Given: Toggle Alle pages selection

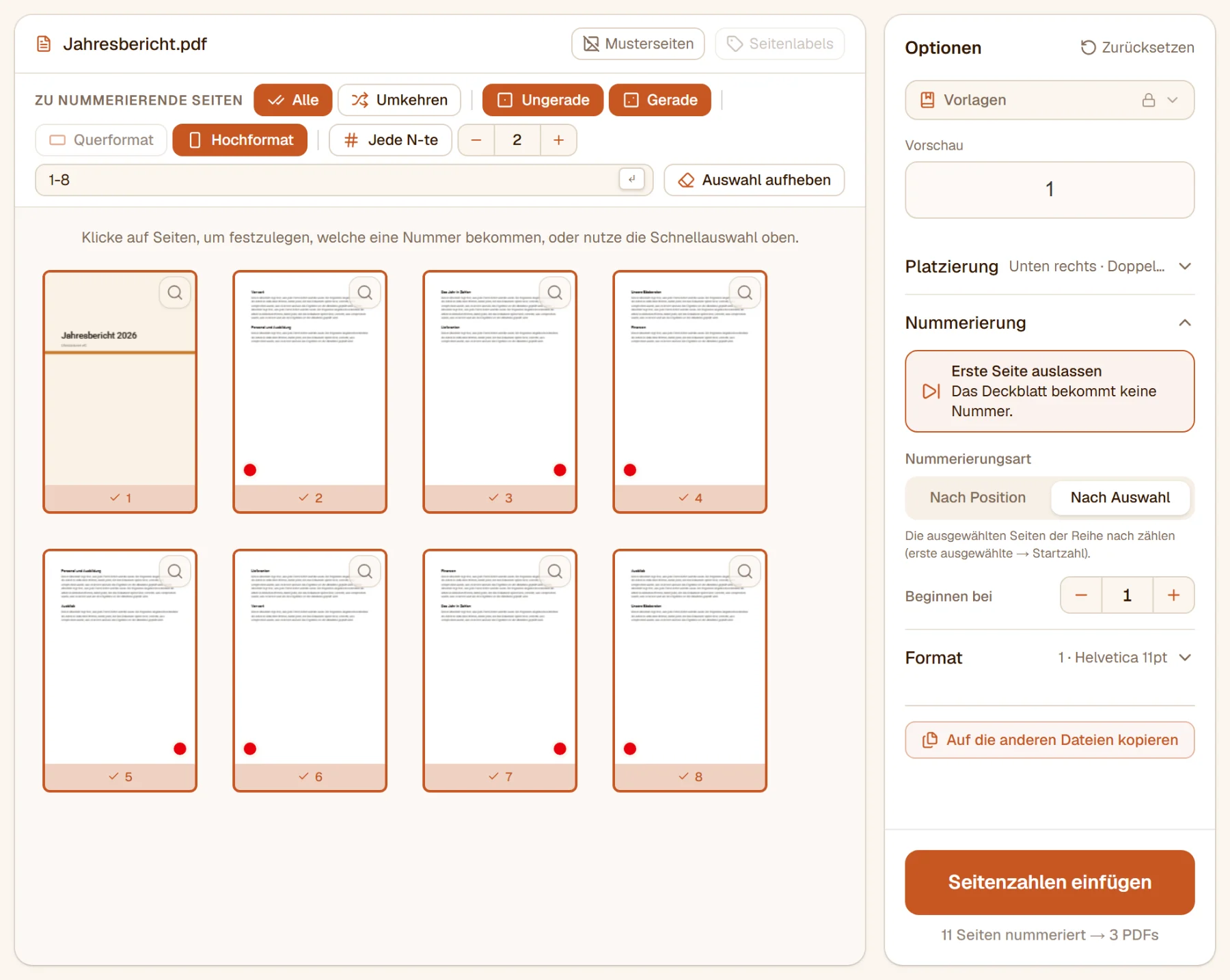Looking at the screenshot, I should click(x=293, y=100).
